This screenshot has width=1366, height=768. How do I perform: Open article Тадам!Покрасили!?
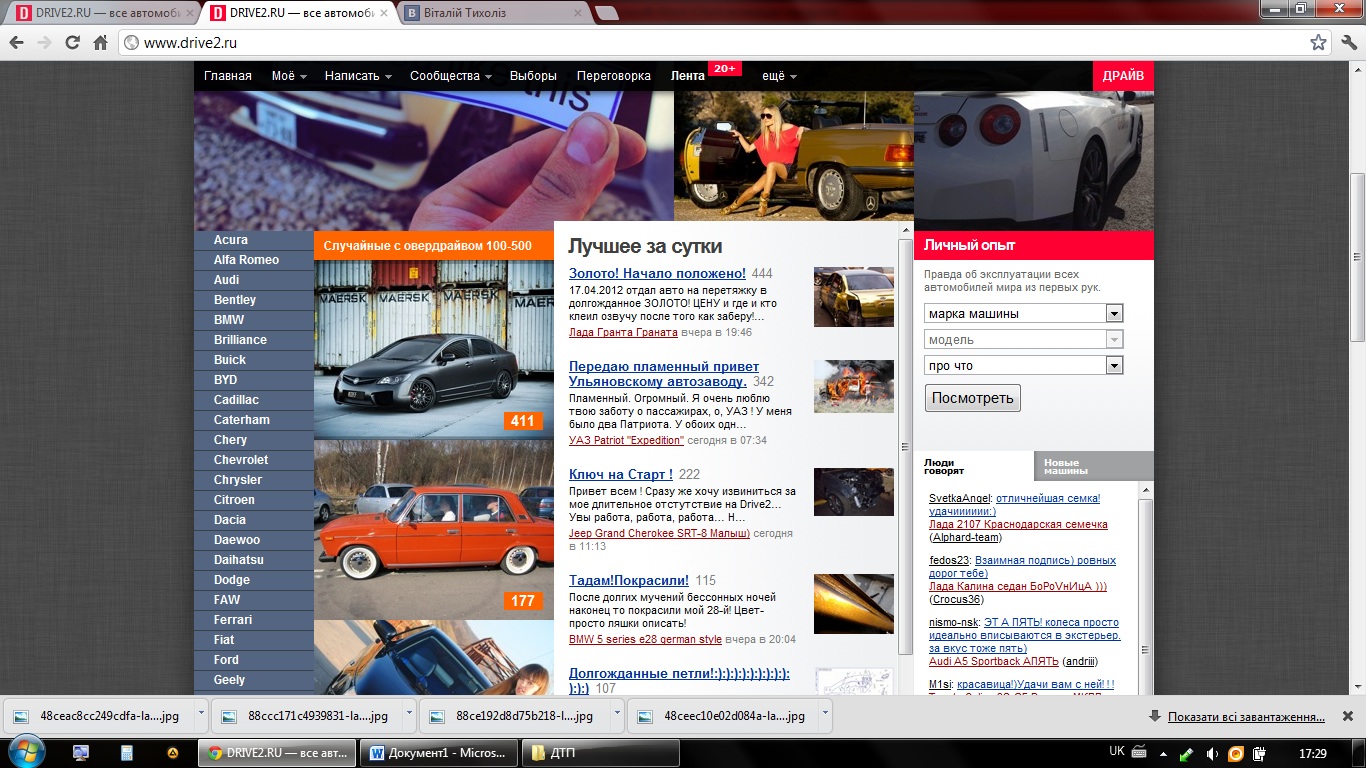tap(629, 580)
